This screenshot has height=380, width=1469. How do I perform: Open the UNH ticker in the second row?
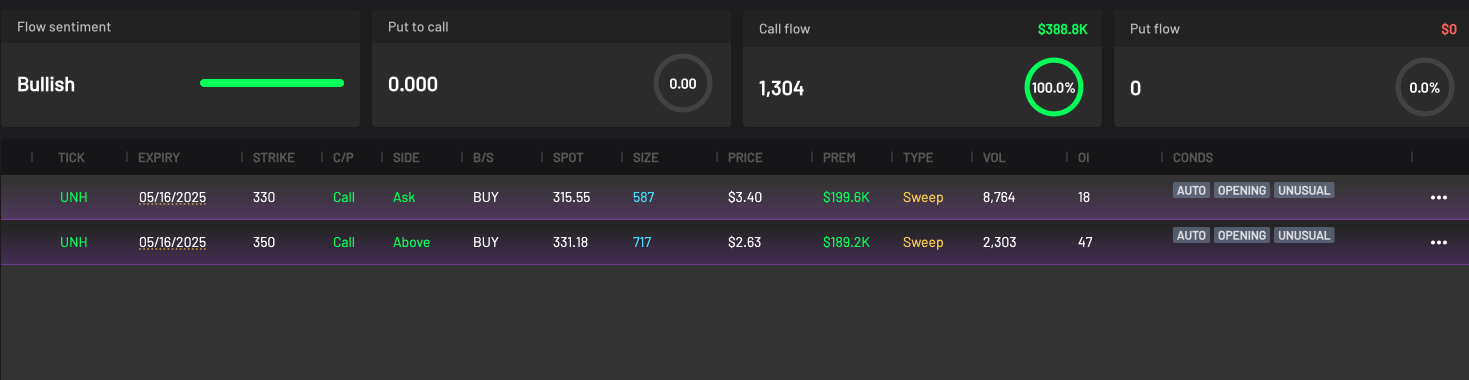pyautogui.click(x=73, y=243)
